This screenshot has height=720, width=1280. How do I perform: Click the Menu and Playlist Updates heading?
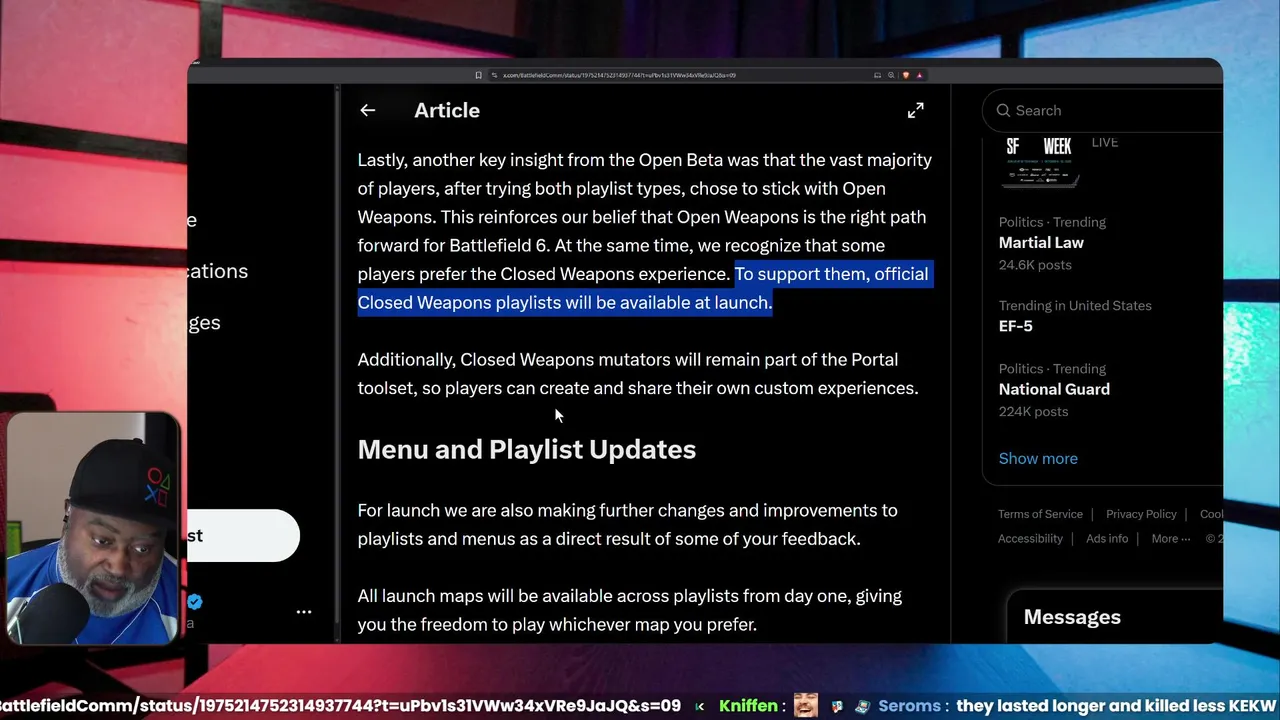[x=527, y=450]
